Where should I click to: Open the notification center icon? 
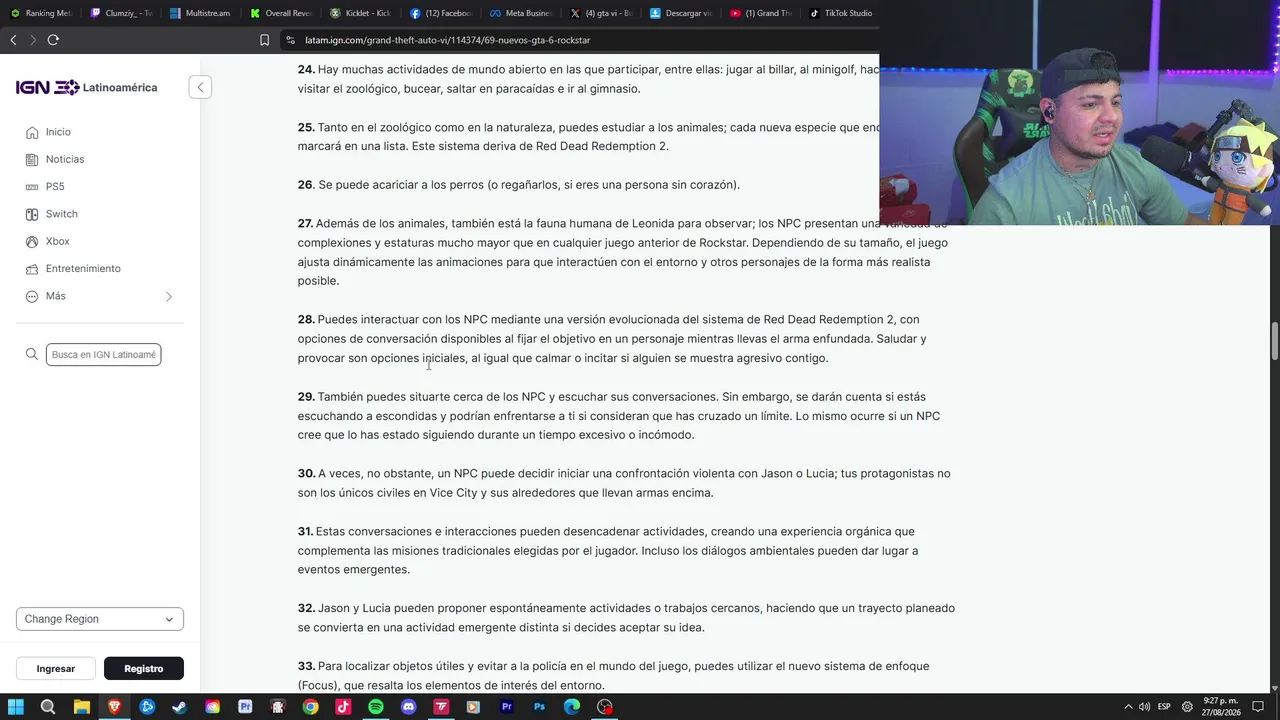pyautogui.click(x=1259, y=707)
